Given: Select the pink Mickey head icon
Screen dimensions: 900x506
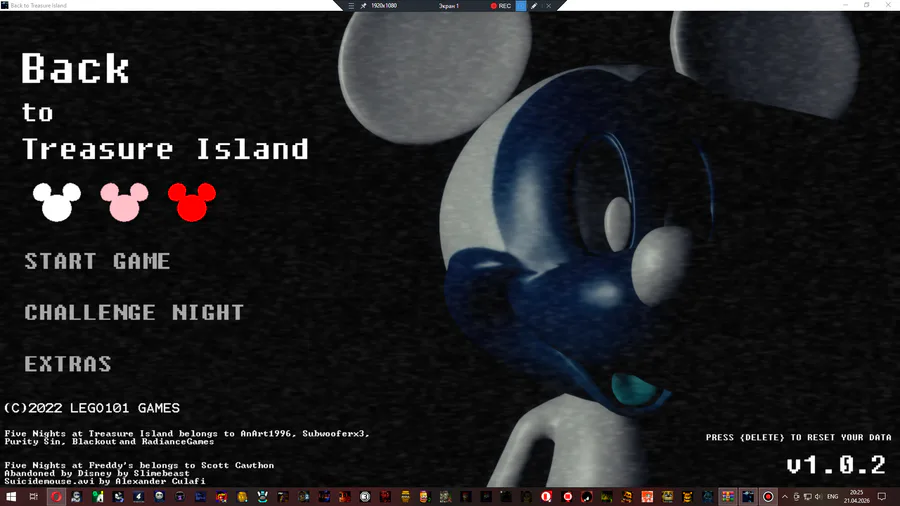Looking at the screenshot, I should [125, 202].
